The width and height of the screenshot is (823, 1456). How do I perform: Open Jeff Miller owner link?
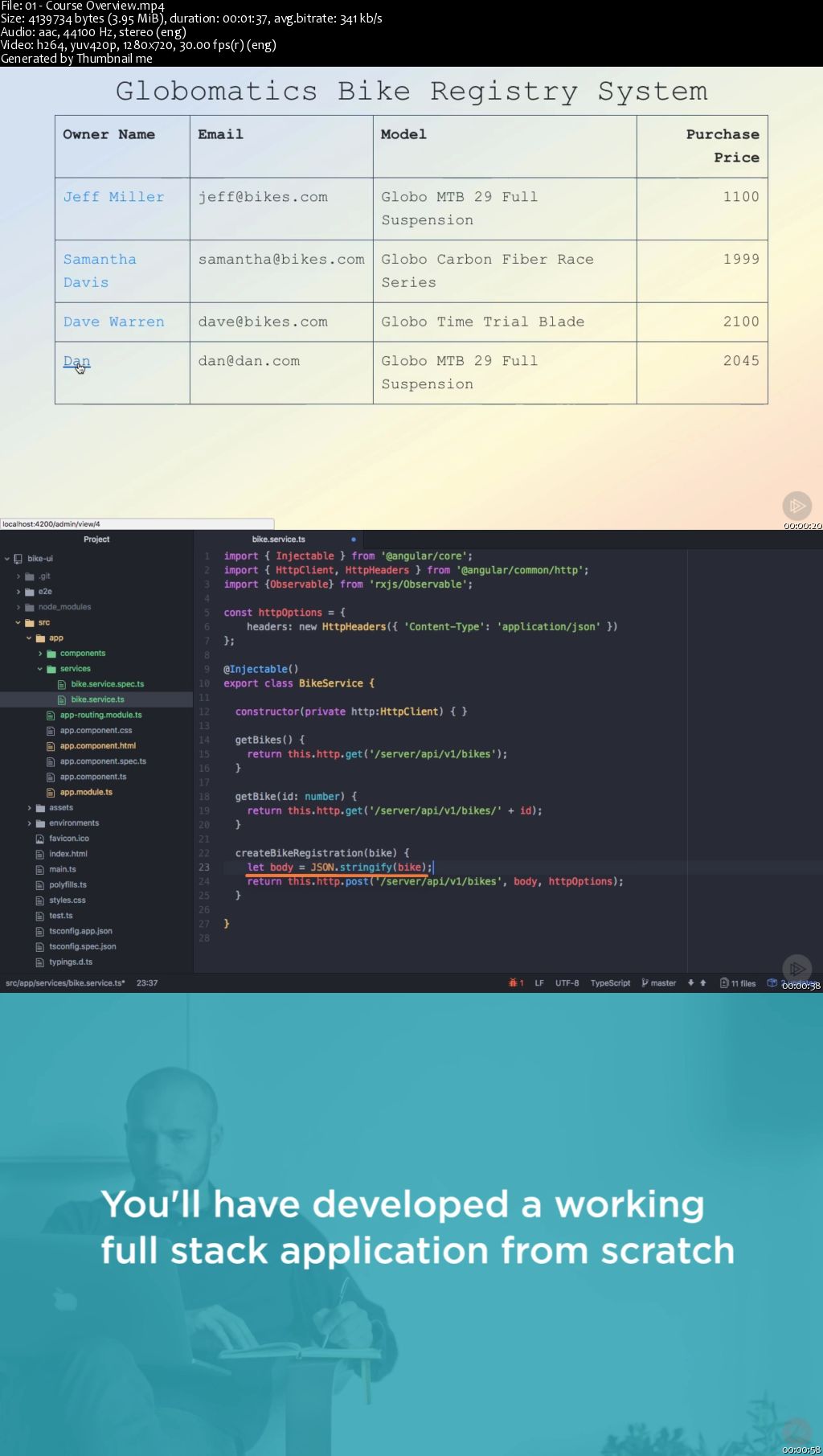point(113,197)
